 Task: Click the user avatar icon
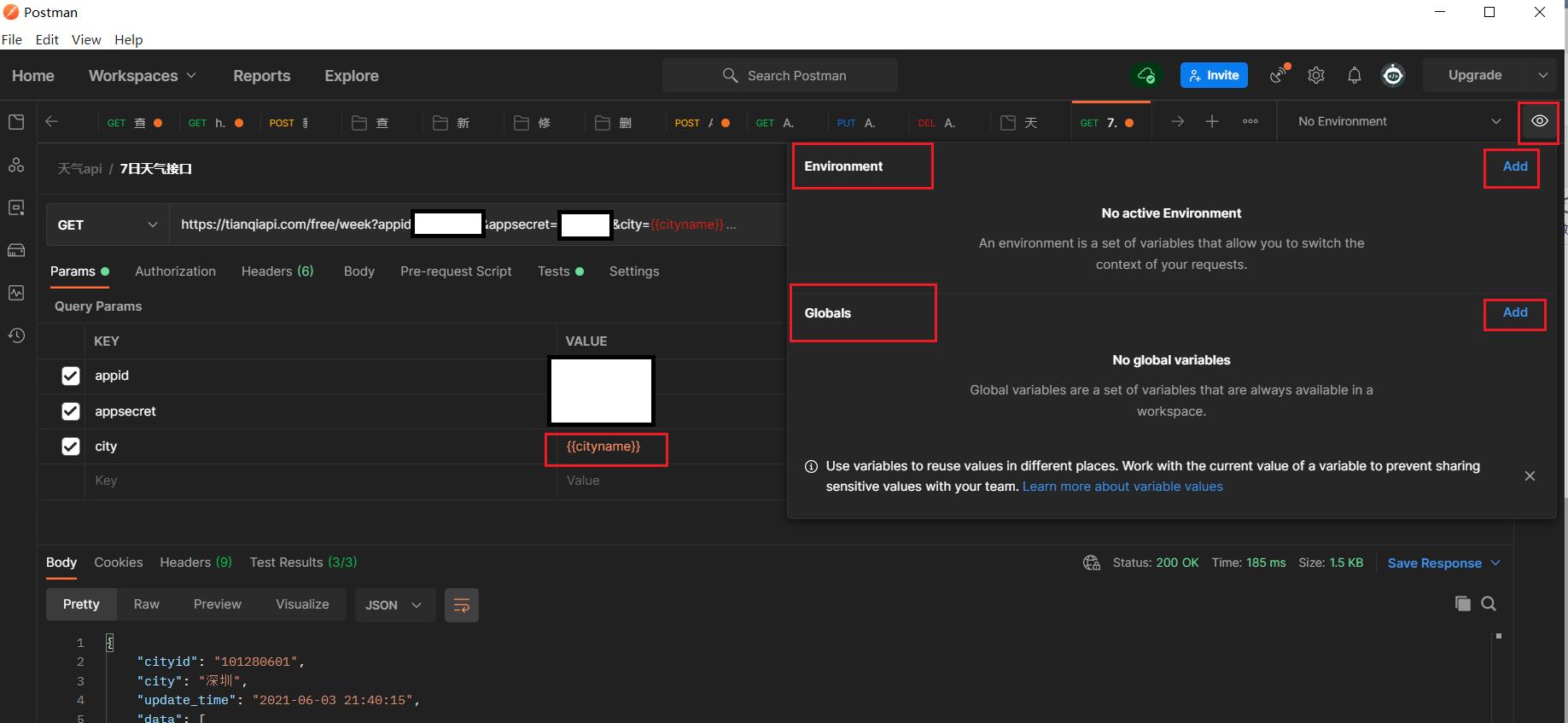pos(1393,75)
